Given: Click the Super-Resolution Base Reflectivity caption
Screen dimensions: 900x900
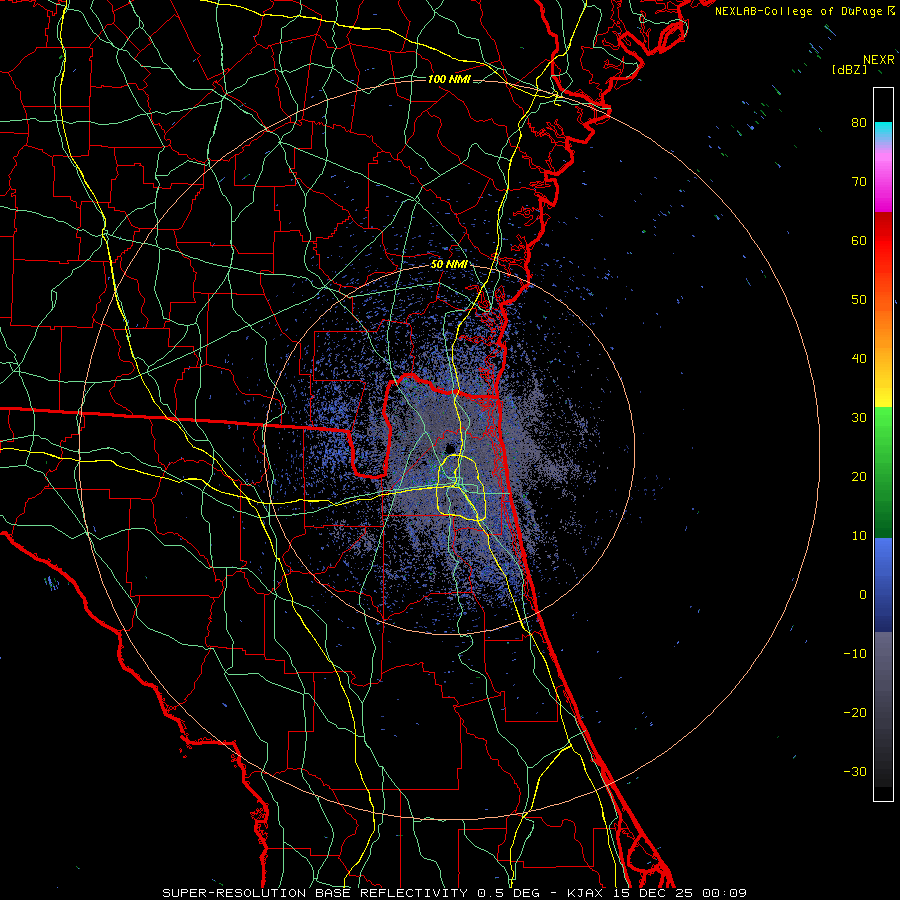Looking at the screenshot, I should (314, 893).
